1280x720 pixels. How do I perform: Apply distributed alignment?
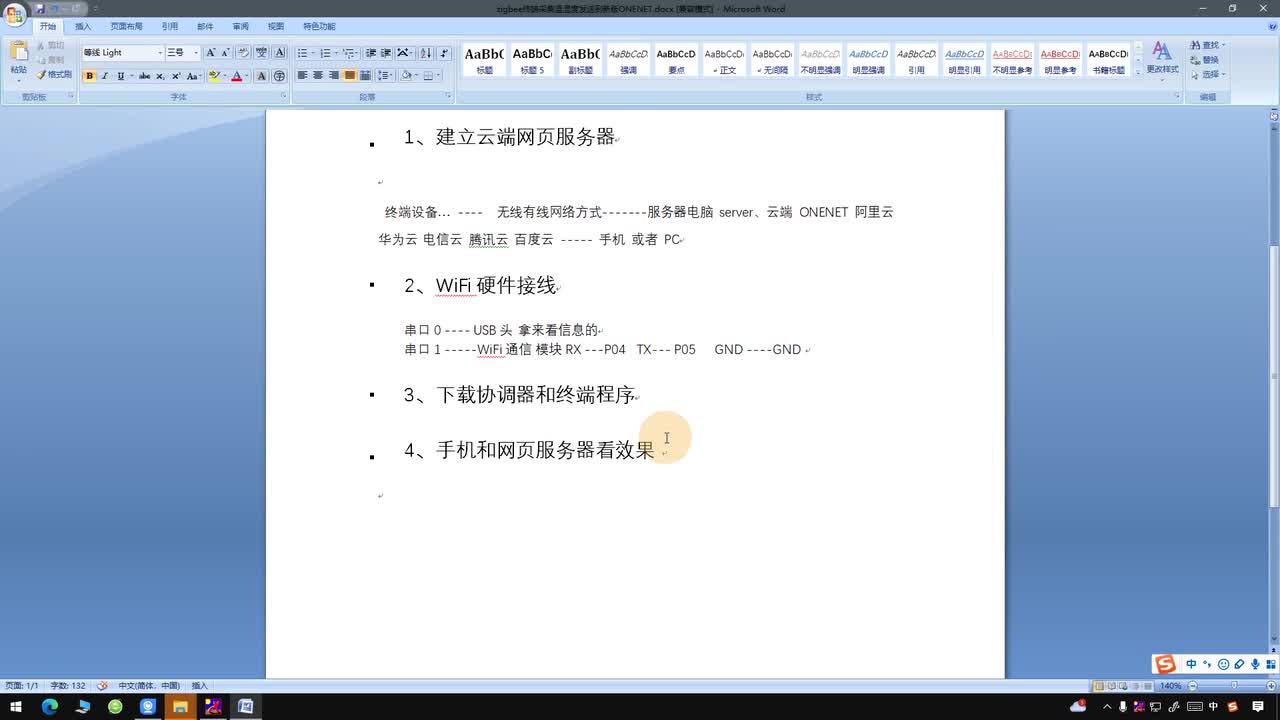(x=365, y=76)
